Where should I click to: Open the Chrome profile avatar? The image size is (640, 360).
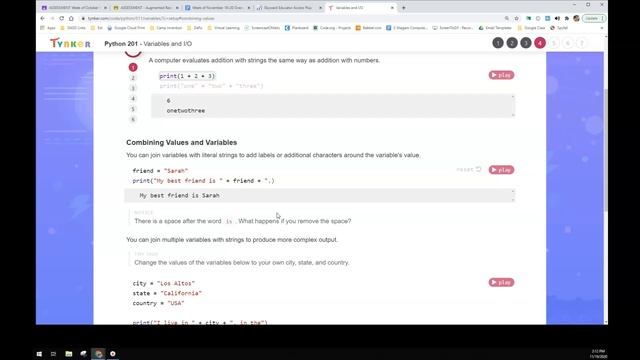coord(576,18)
